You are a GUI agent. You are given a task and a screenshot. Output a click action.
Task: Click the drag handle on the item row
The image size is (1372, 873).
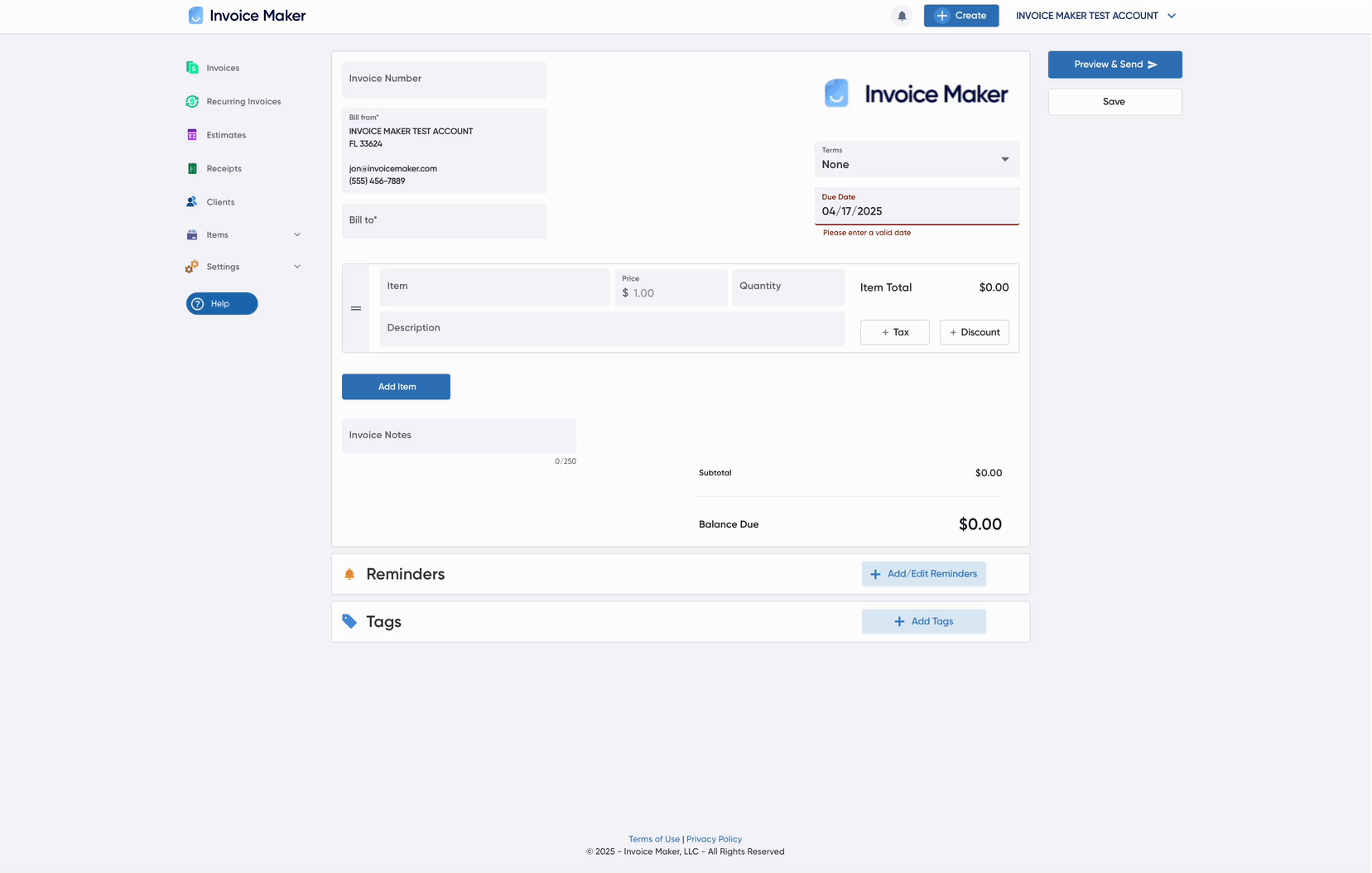[356, 308]
